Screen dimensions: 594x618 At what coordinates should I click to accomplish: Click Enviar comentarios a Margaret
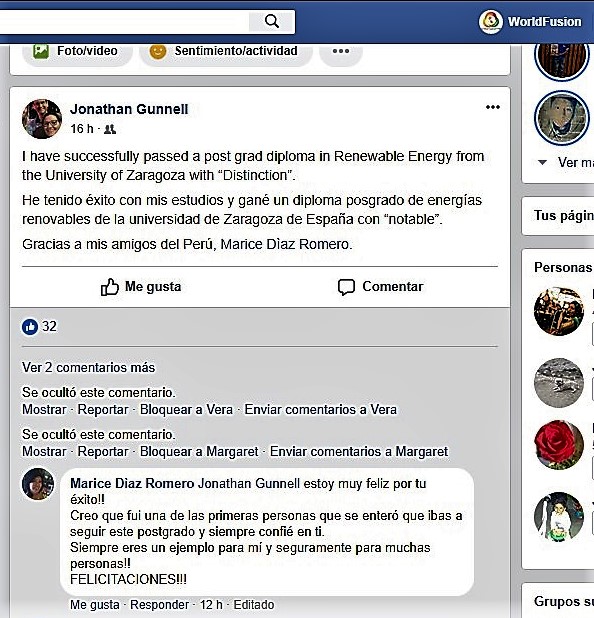tap(359, 452)
